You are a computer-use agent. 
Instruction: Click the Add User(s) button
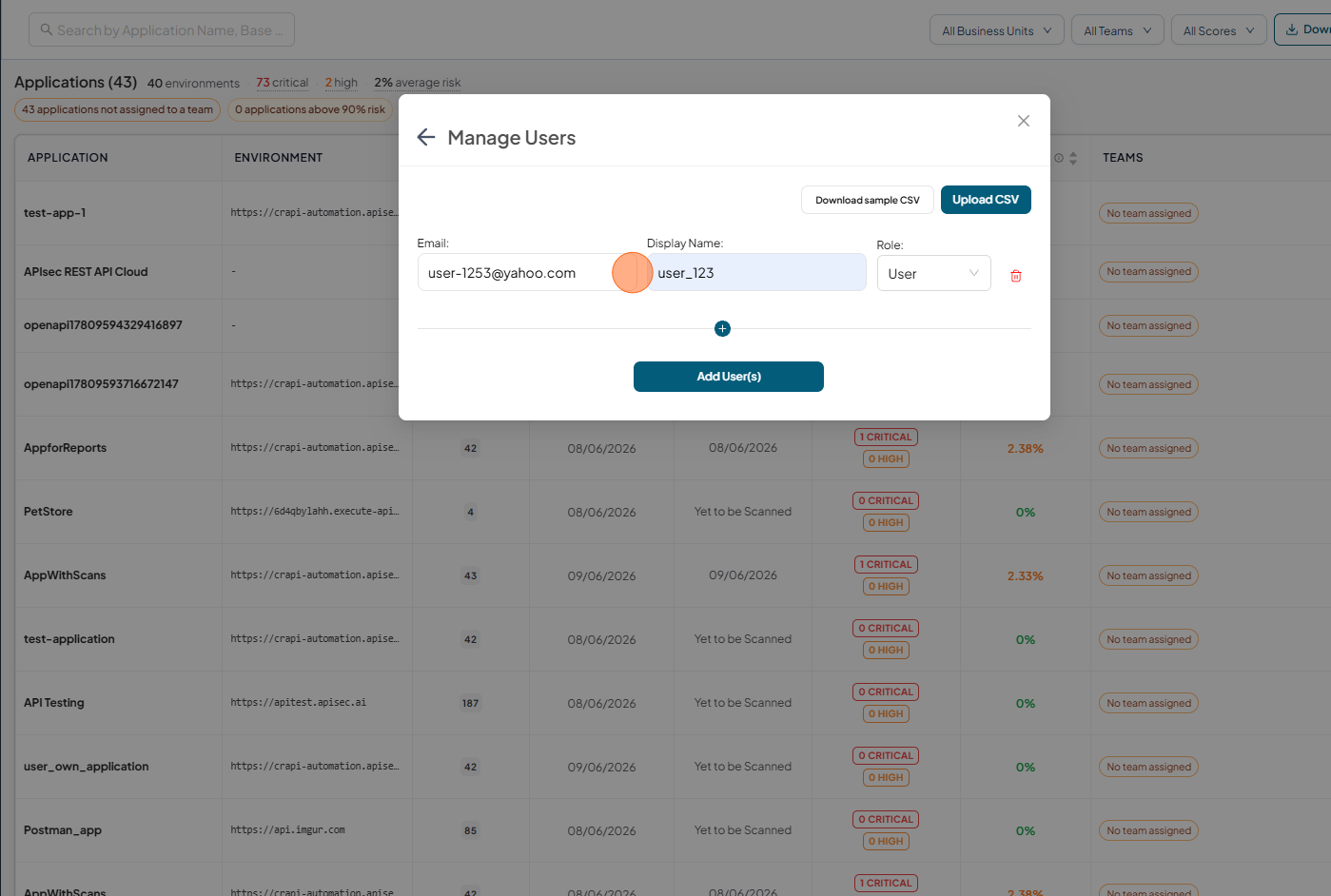coord(729,377)
